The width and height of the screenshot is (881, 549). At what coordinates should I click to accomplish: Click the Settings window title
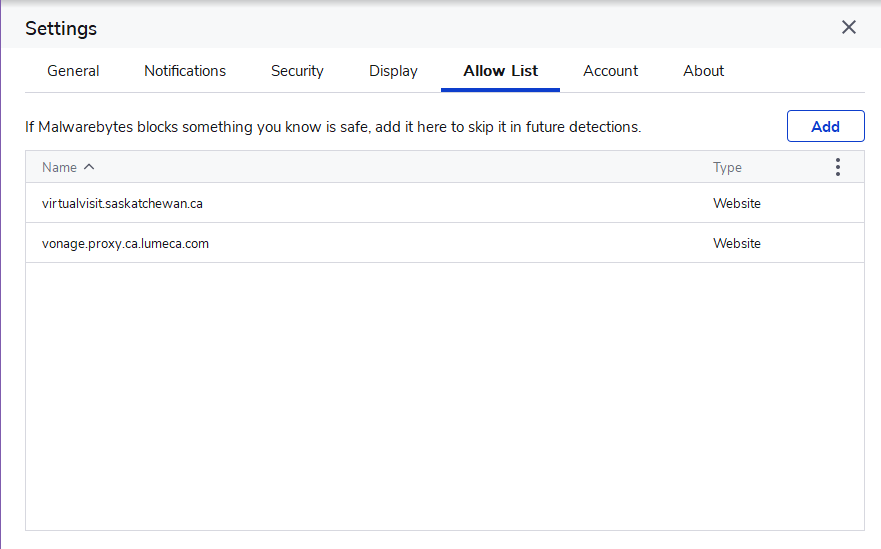(61, 28)
